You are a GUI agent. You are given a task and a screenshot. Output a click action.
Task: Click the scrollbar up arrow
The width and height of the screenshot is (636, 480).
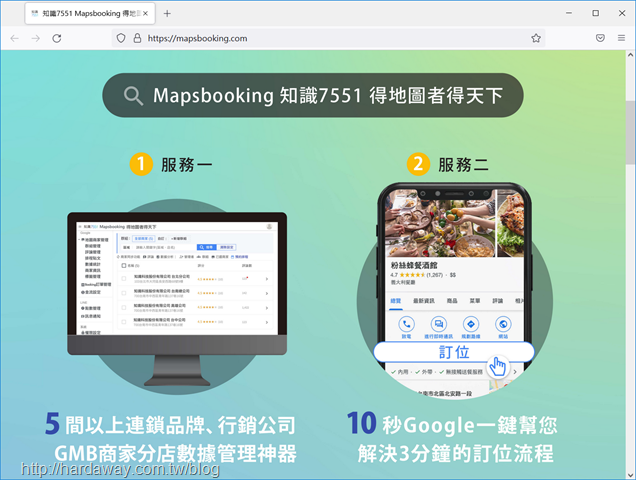coord(630,55)
